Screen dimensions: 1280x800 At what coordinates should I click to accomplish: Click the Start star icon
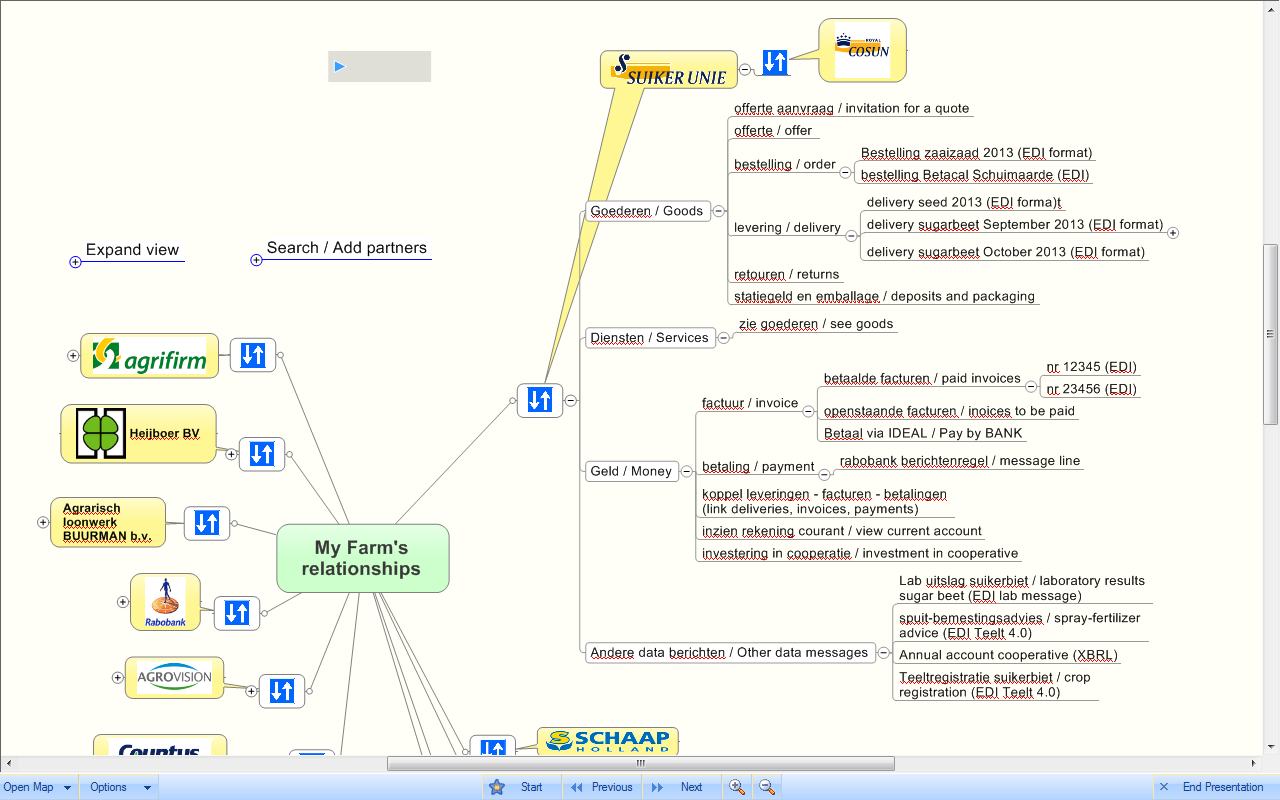pos(497,787)
